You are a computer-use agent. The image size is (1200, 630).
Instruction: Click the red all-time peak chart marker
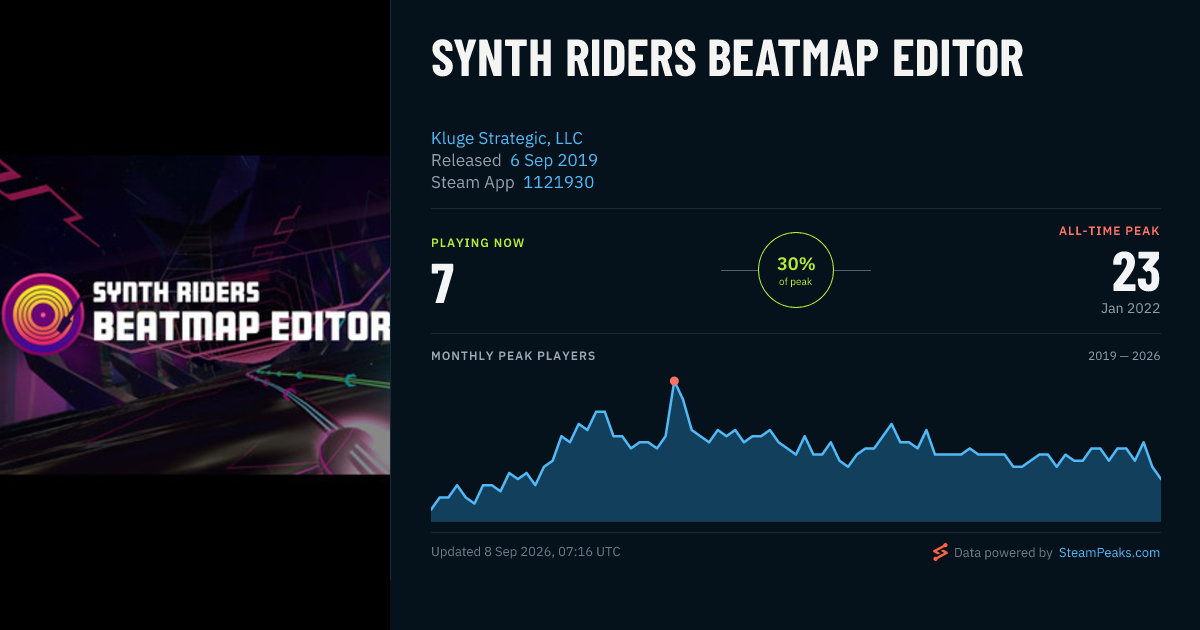pos(674,381)
